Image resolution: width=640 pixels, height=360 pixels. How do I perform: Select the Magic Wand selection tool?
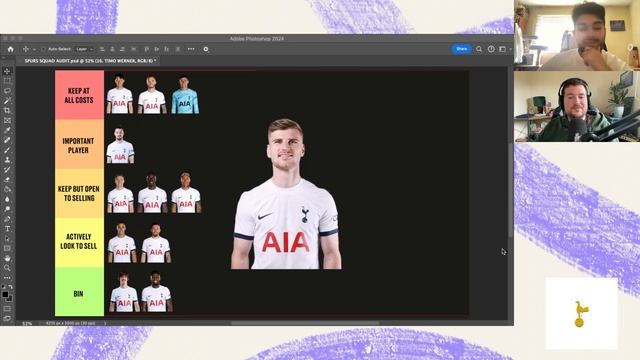coord(7,101)
